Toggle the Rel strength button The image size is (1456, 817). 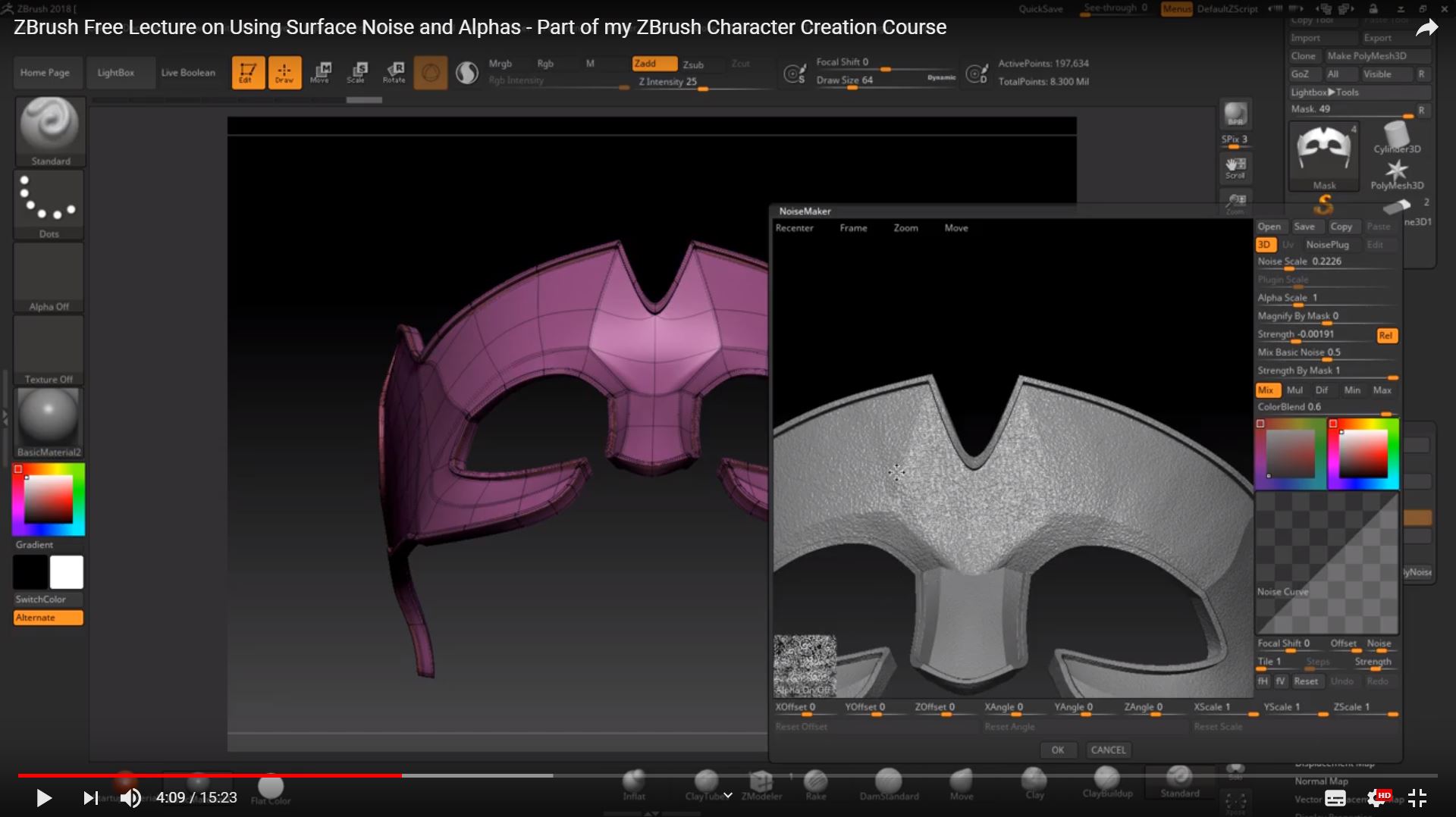1386,335
